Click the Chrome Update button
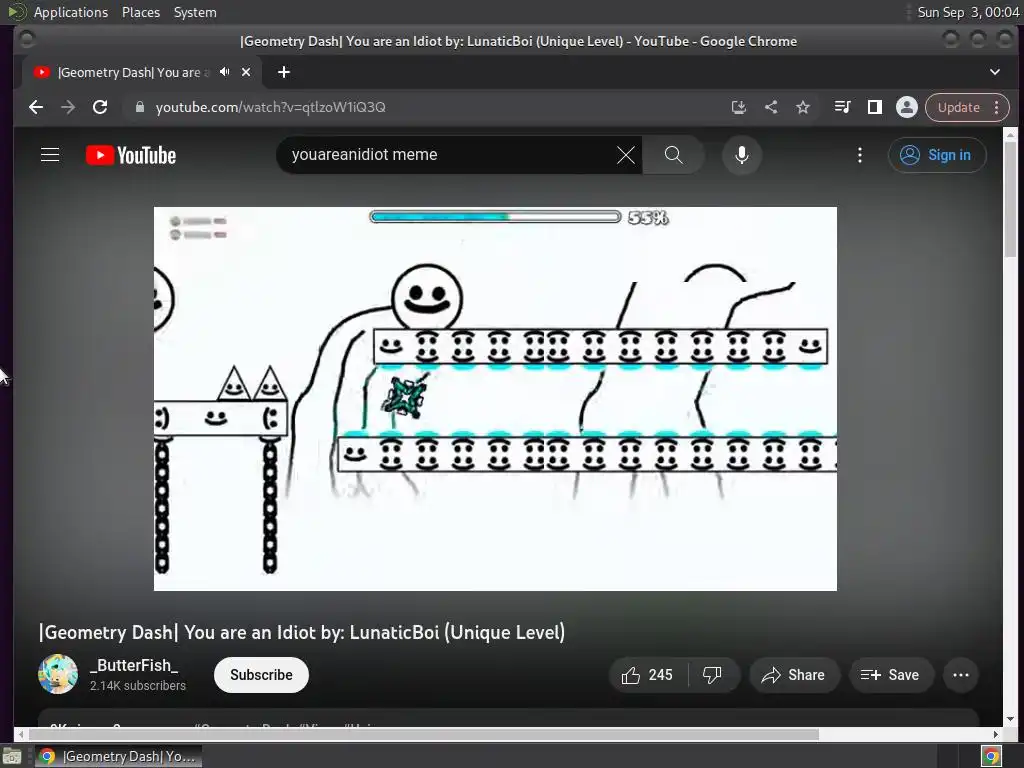Screen dimensions: 1024x768 coord(959,107)
